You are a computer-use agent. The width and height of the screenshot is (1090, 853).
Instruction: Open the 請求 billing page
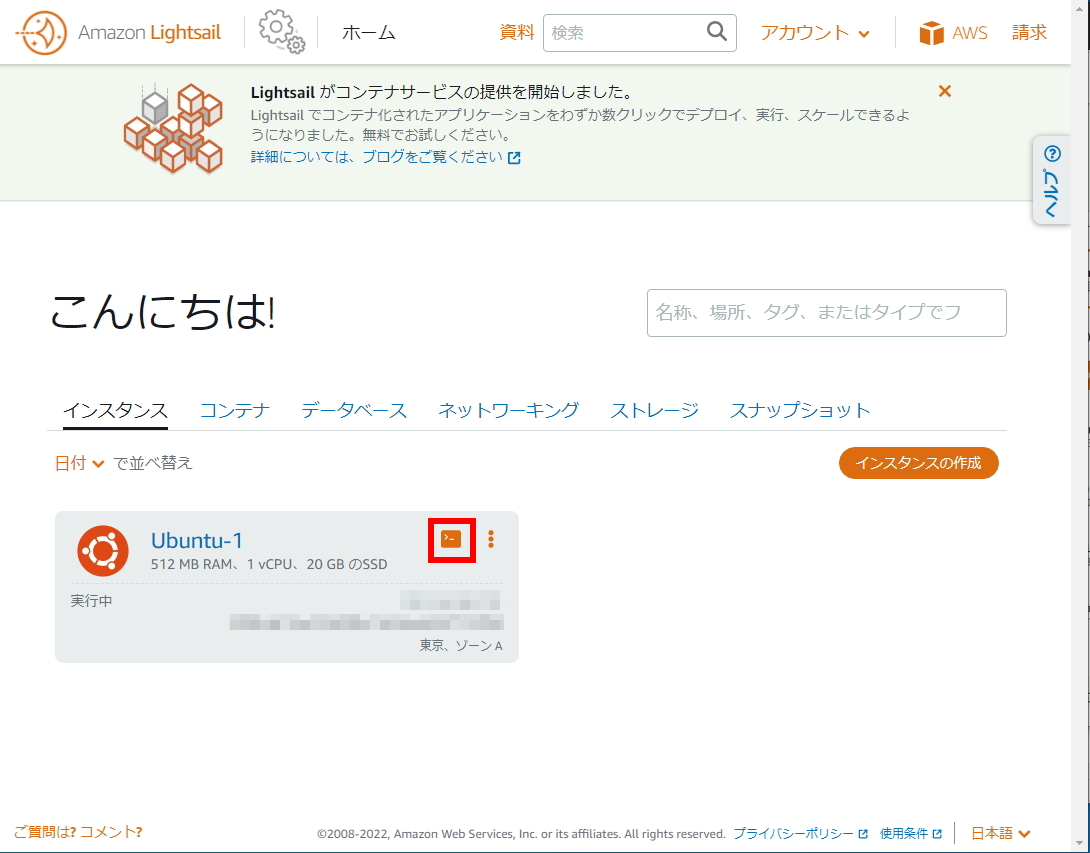click(x=1030, y=33)
